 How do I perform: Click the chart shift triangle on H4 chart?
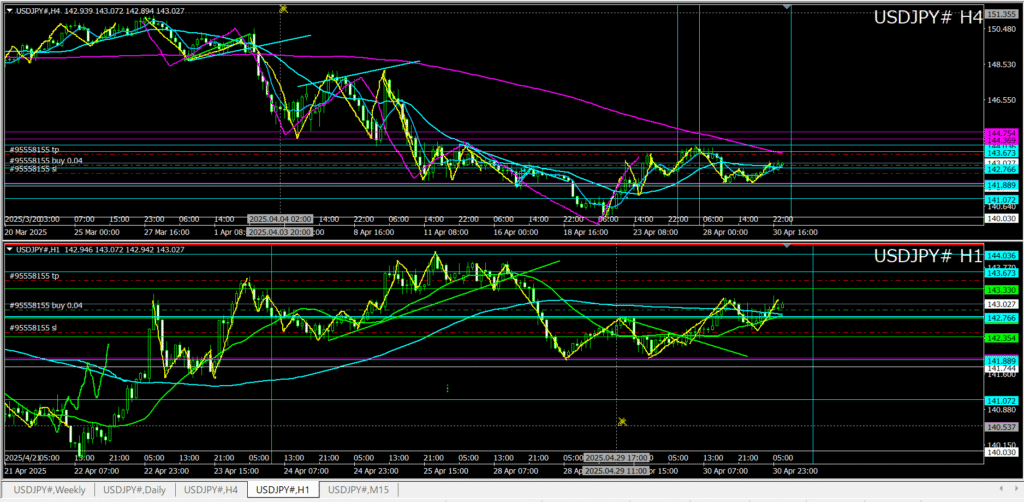point(787,7)
